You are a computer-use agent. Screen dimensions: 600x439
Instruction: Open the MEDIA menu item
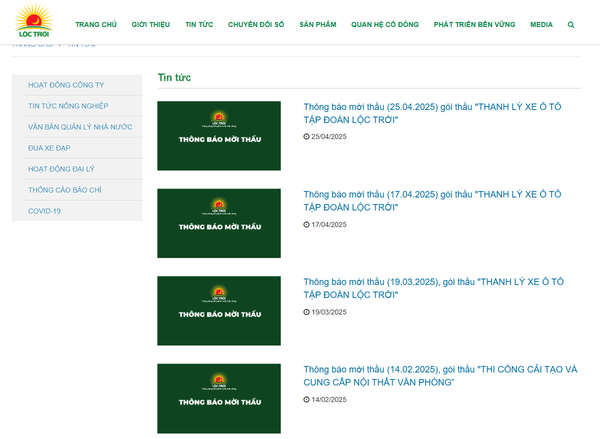[541, 23]
